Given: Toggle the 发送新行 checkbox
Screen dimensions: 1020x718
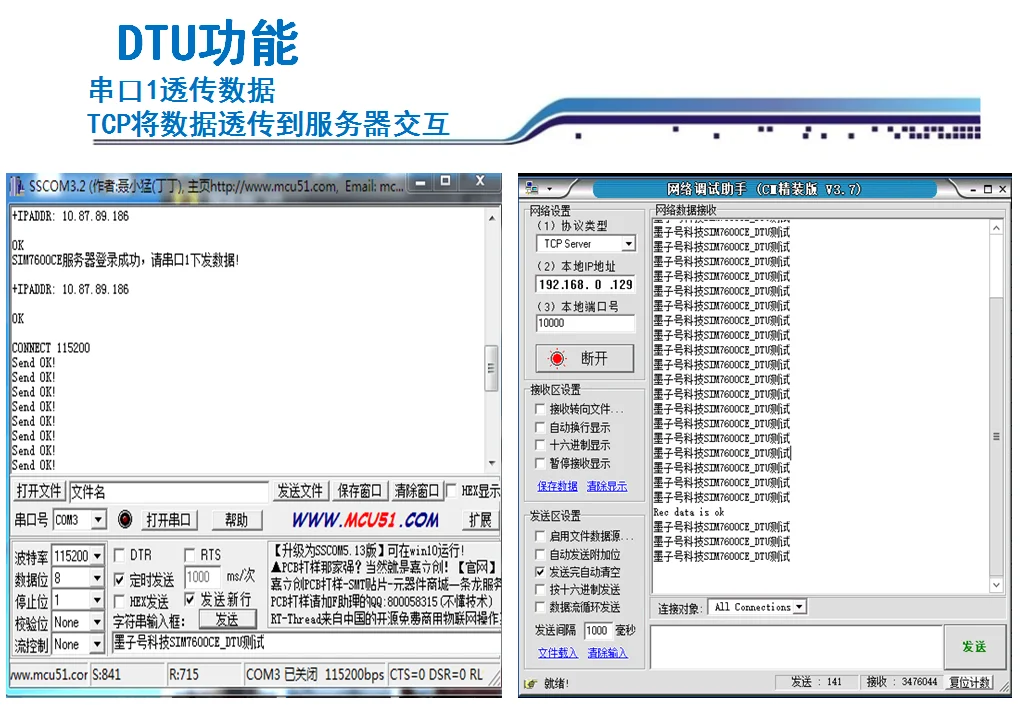Looking at the screenshot, I should 189,599.
